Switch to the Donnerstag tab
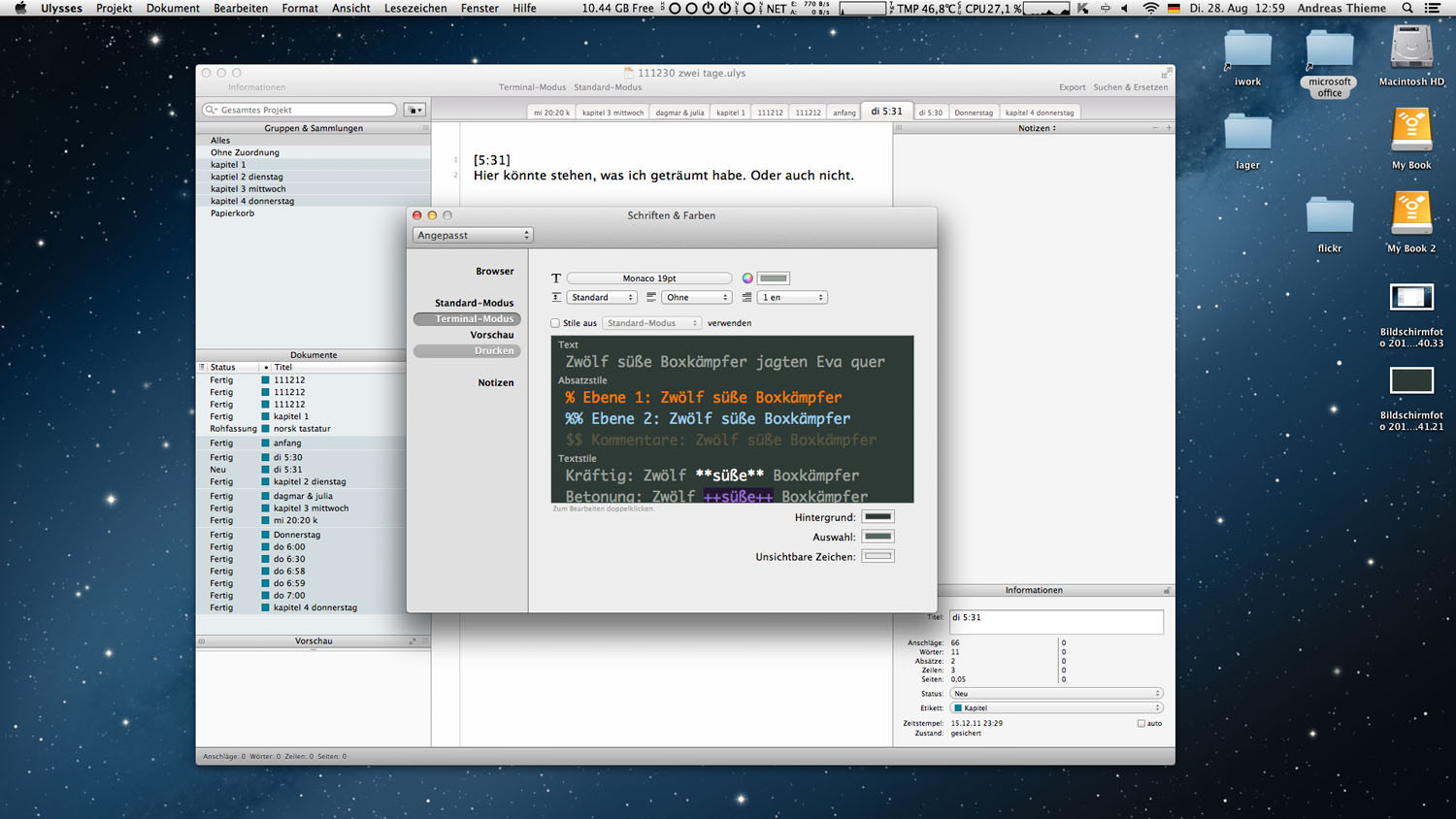Viewport: 1456px width, 819px height. (974, 113)
